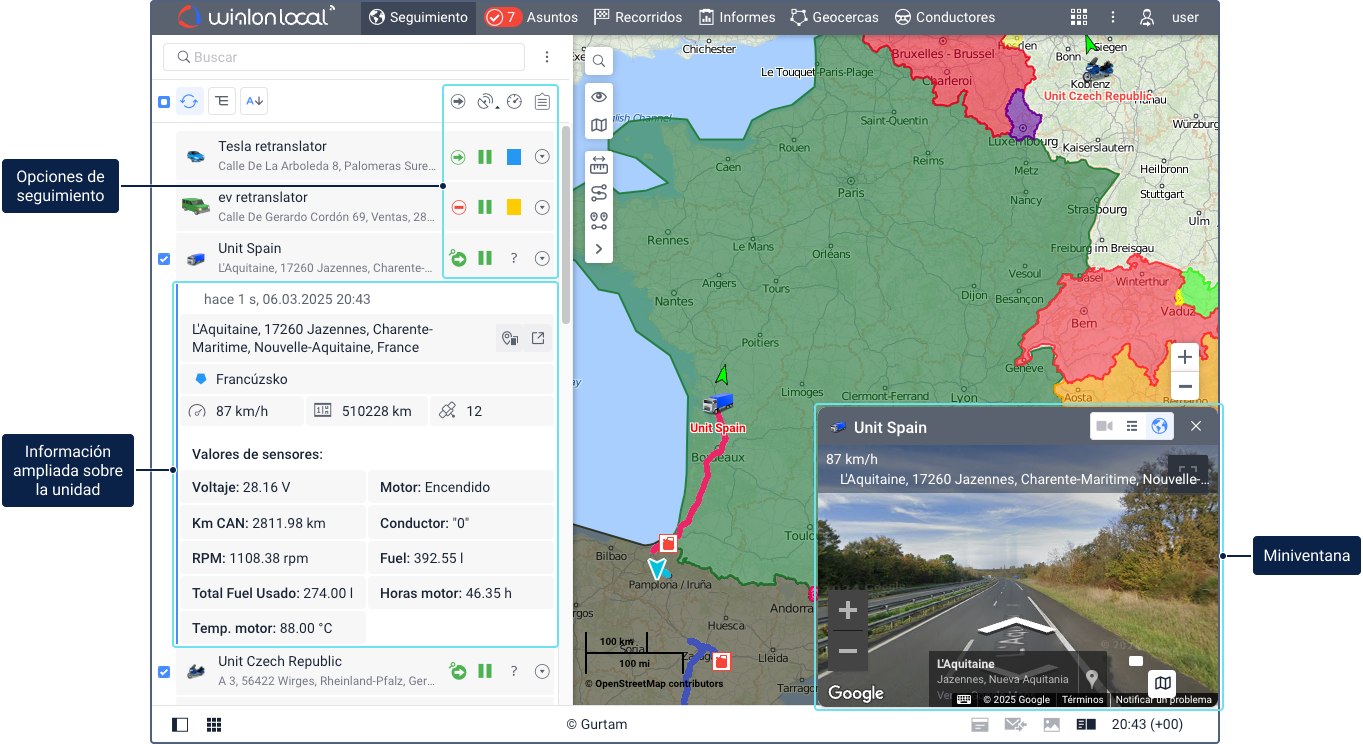Viewport: 1363px width, 744px height.
Task: Switch to the Geocercas tab
Action: point(834,17)
